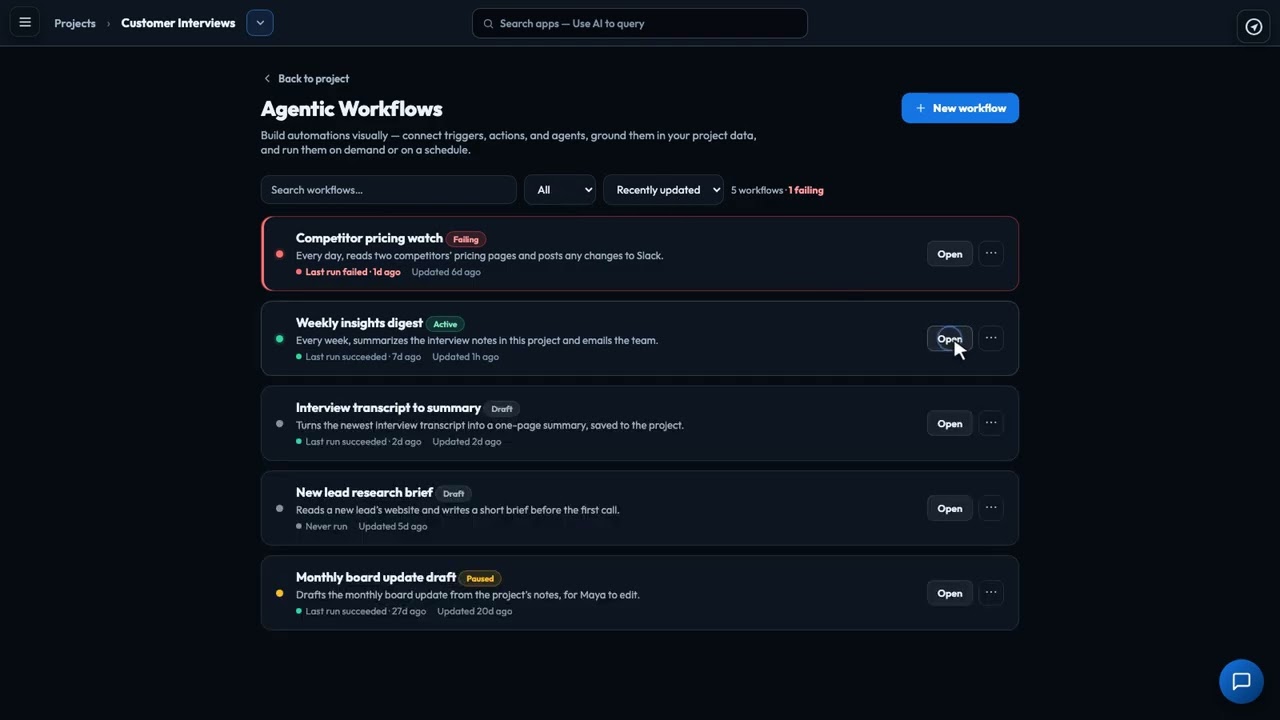Click the Active status badge

pos(445,324)
